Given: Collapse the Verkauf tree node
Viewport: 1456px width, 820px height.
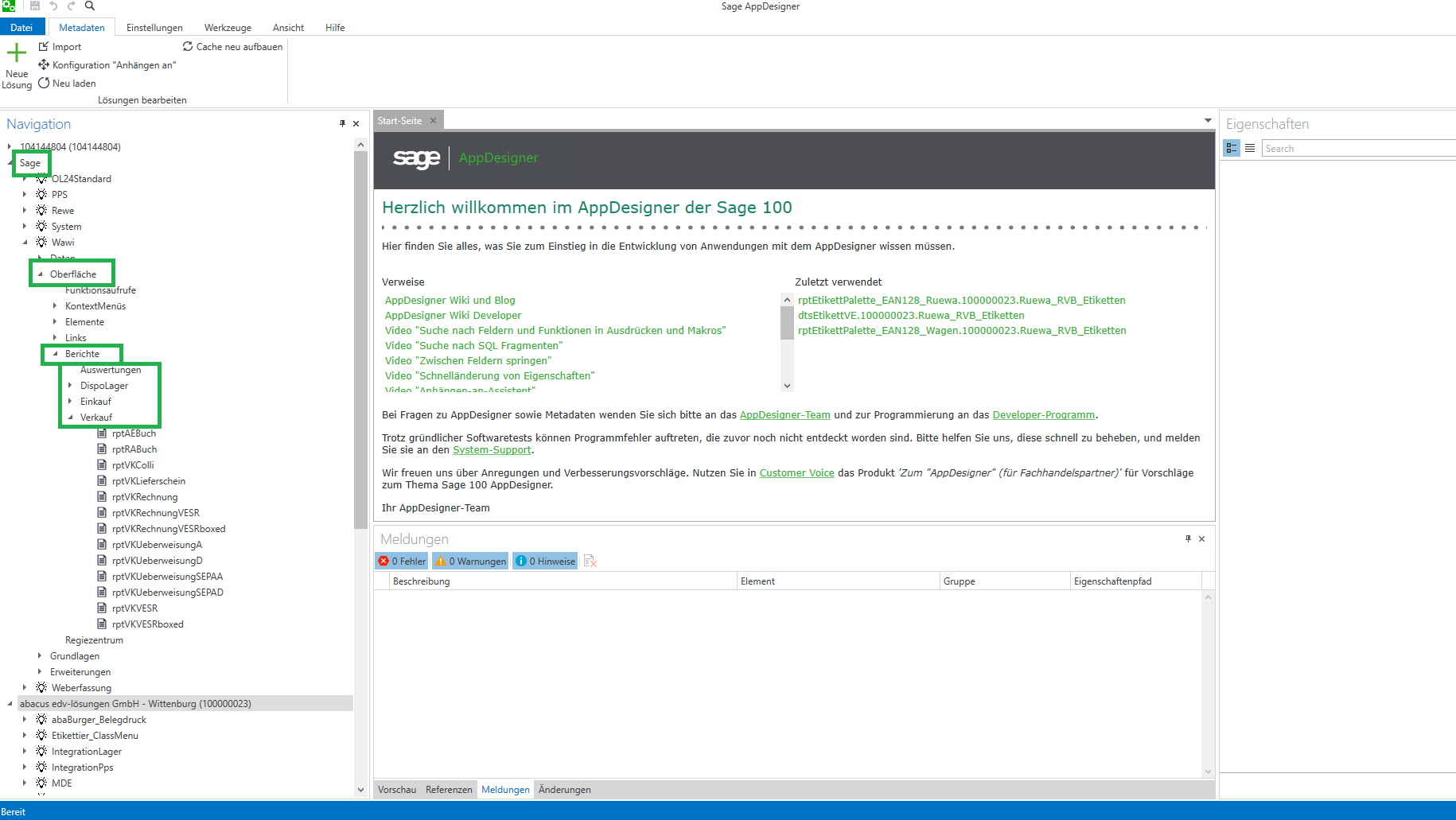Looking at the screenshot, I should 70,418.
